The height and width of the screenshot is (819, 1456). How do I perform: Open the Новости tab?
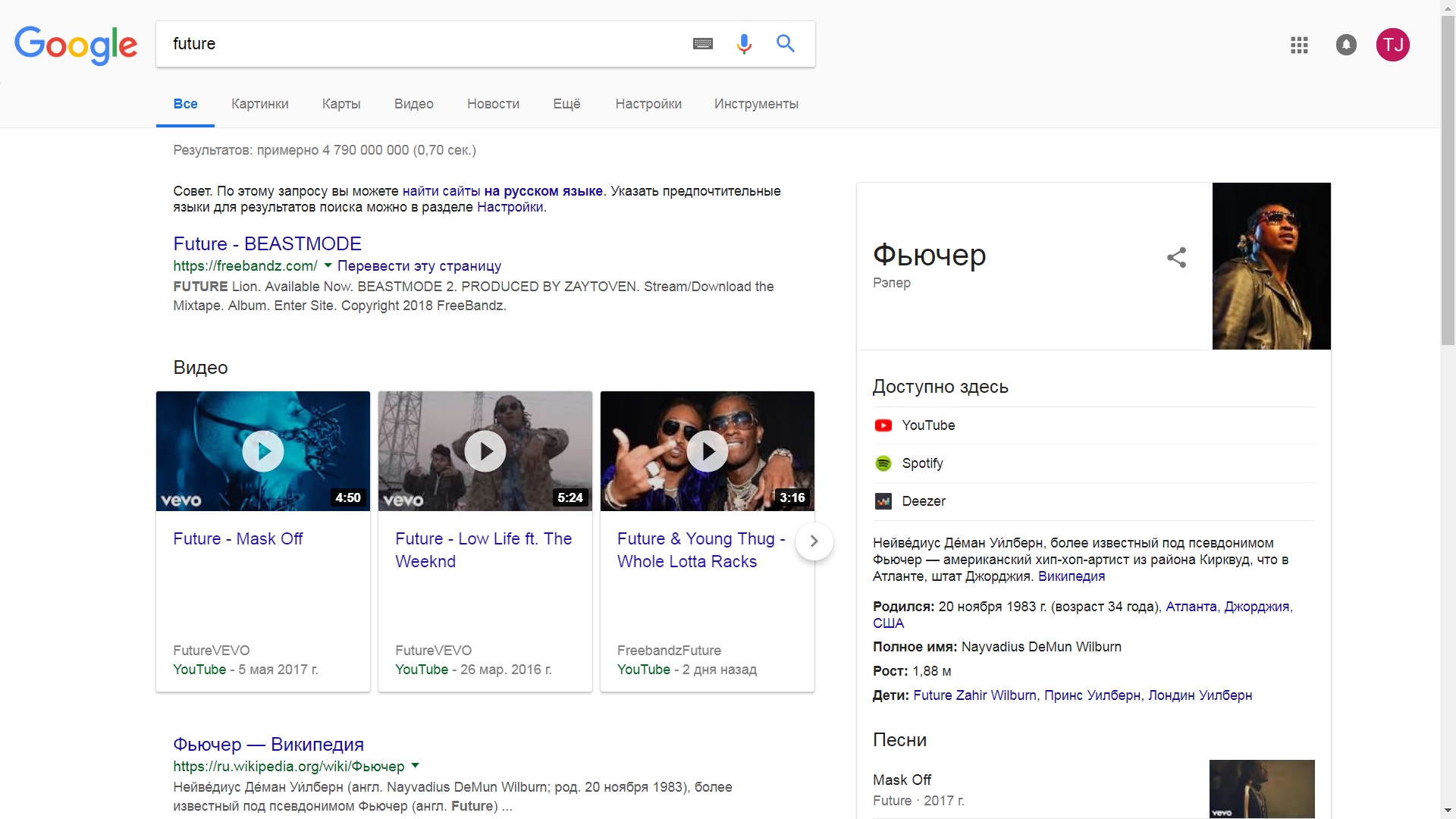pos(493,104)
